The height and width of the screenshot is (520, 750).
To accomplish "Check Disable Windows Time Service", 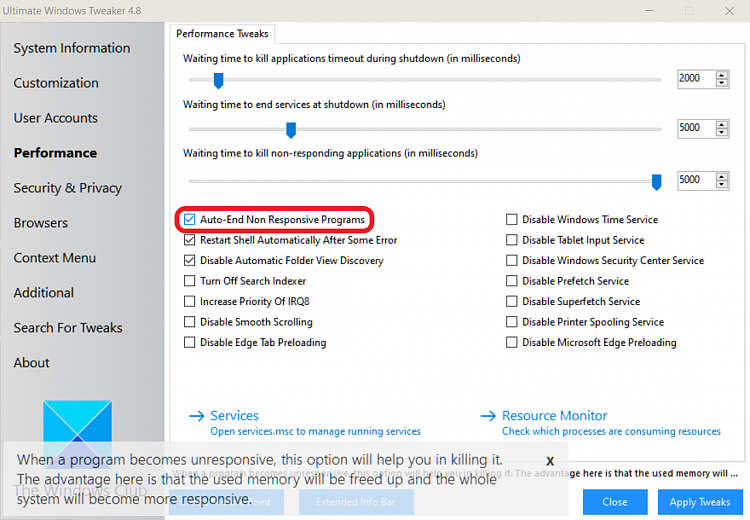I will tap(512, 220).
